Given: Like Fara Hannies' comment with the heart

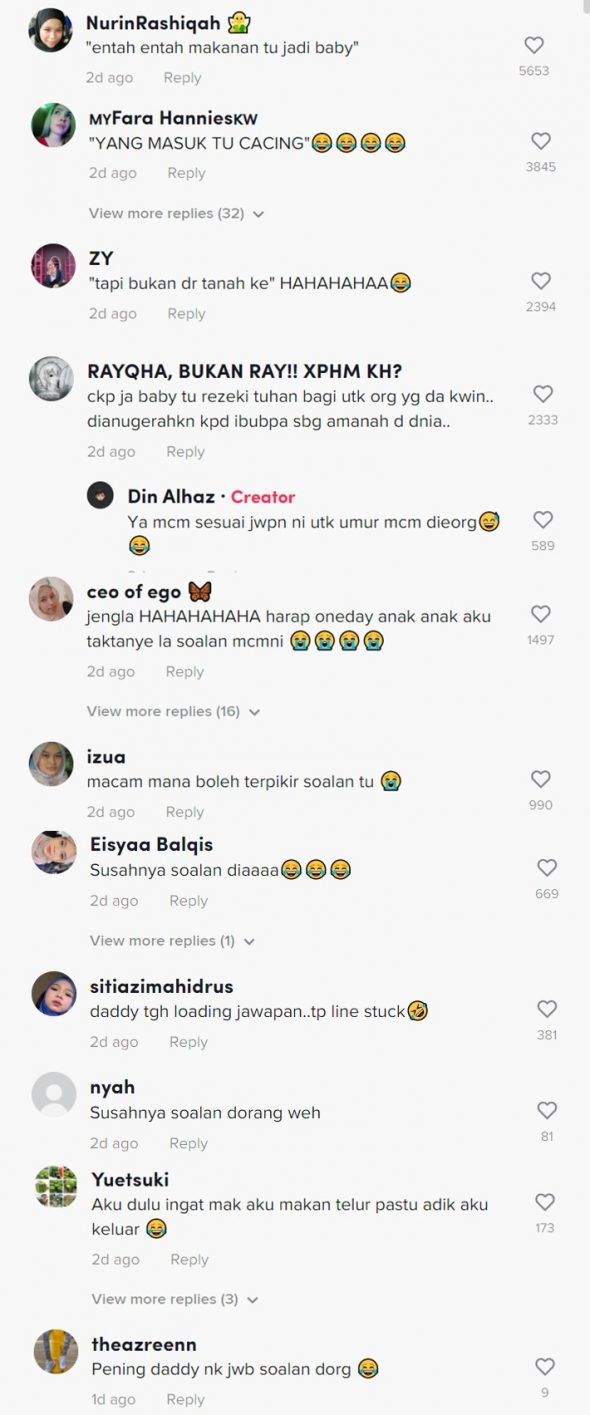Looking at the screenshot, I should tap(541, 141).
